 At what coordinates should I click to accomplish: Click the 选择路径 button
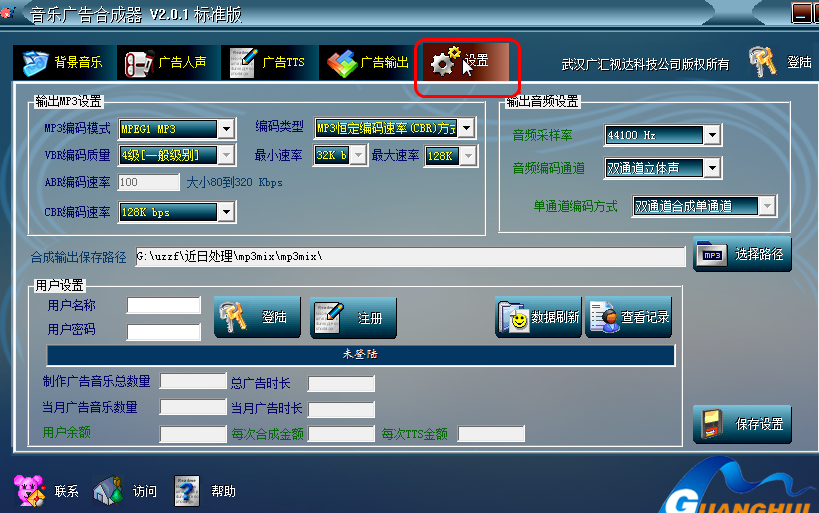[x=742, y=254]
